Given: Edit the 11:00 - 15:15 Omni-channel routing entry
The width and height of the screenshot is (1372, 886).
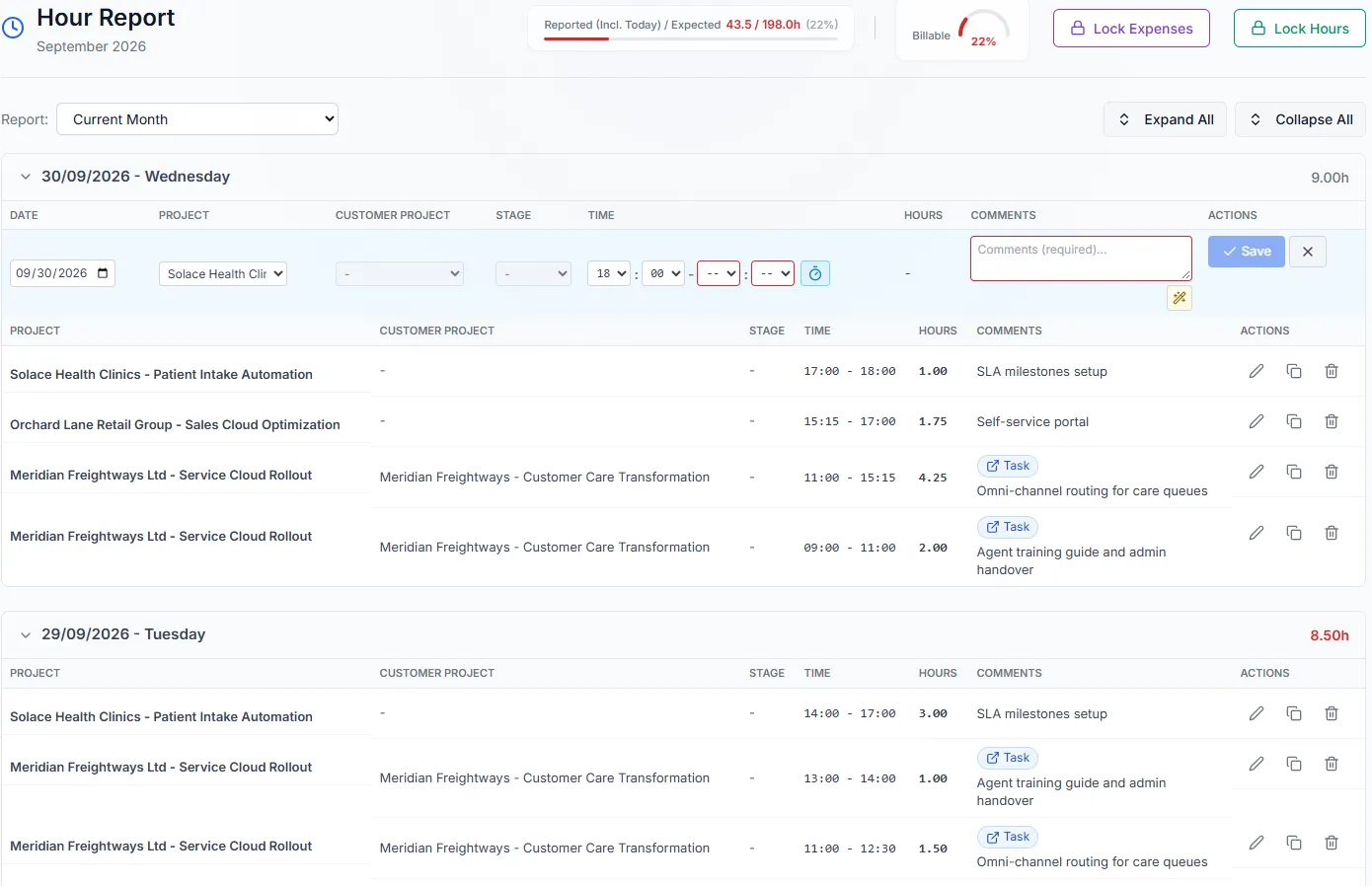Looking at the screenshot, I should (x=1257, y=472).
